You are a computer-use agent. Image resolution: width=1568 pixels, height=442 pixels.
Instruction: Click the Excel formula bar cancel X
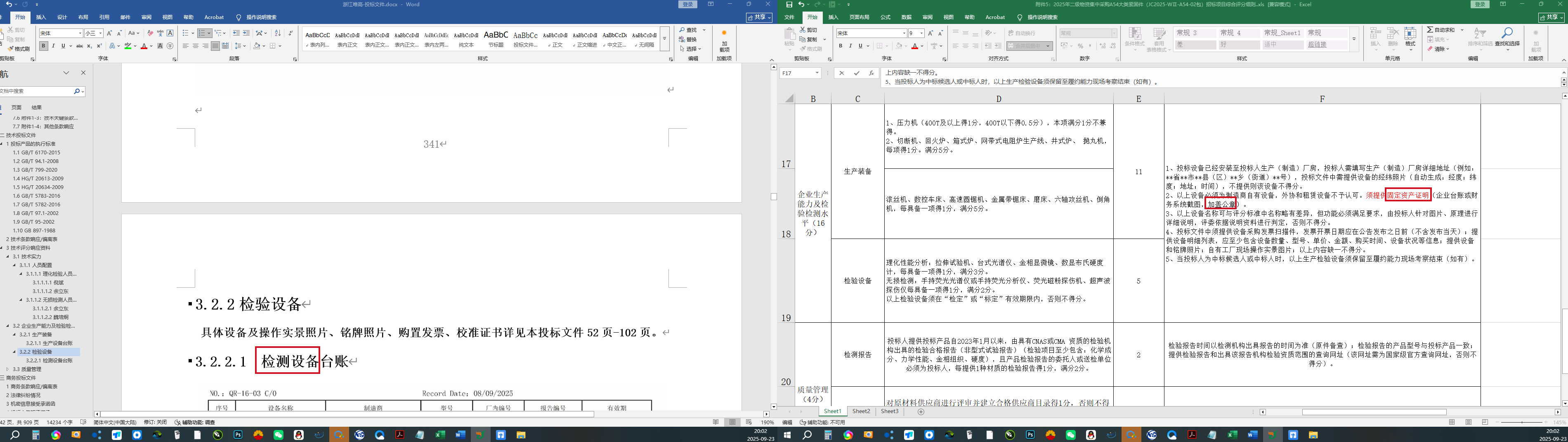(x=841, y=73)
